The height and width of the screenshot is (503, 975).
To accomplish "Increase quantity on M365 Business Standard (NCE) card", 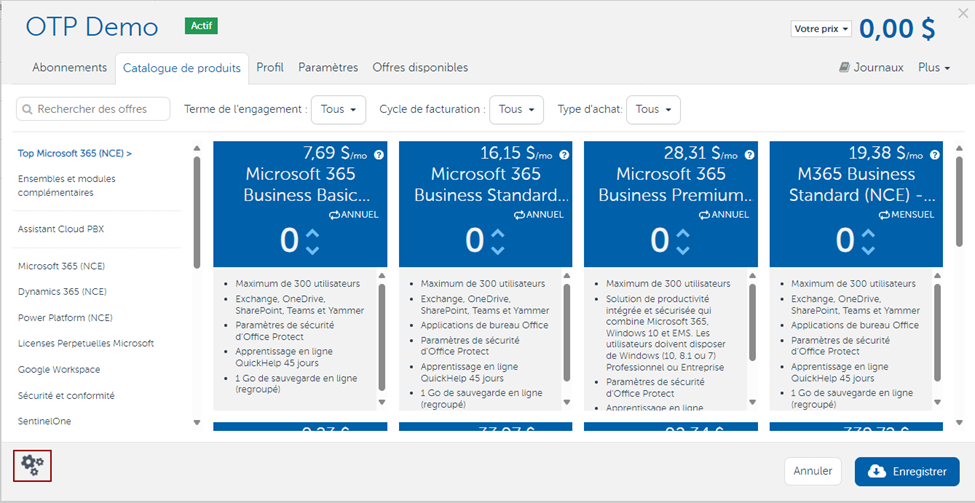I will point(868,234).
